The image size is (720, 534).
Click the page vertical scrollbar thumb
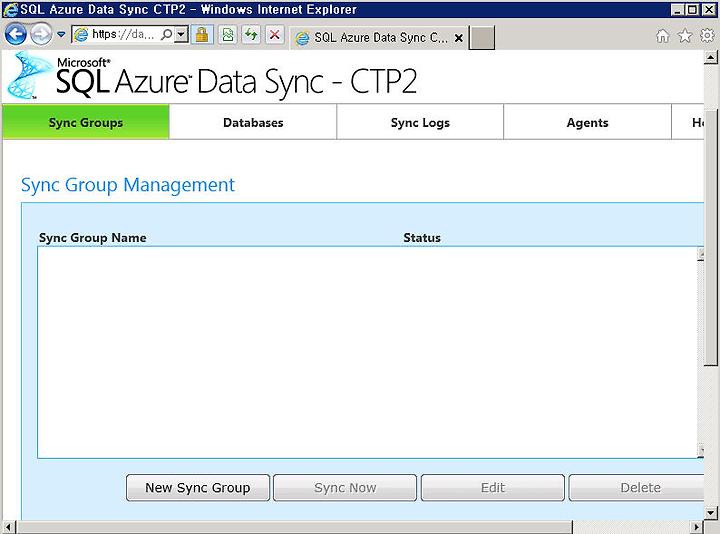point(711,238)
